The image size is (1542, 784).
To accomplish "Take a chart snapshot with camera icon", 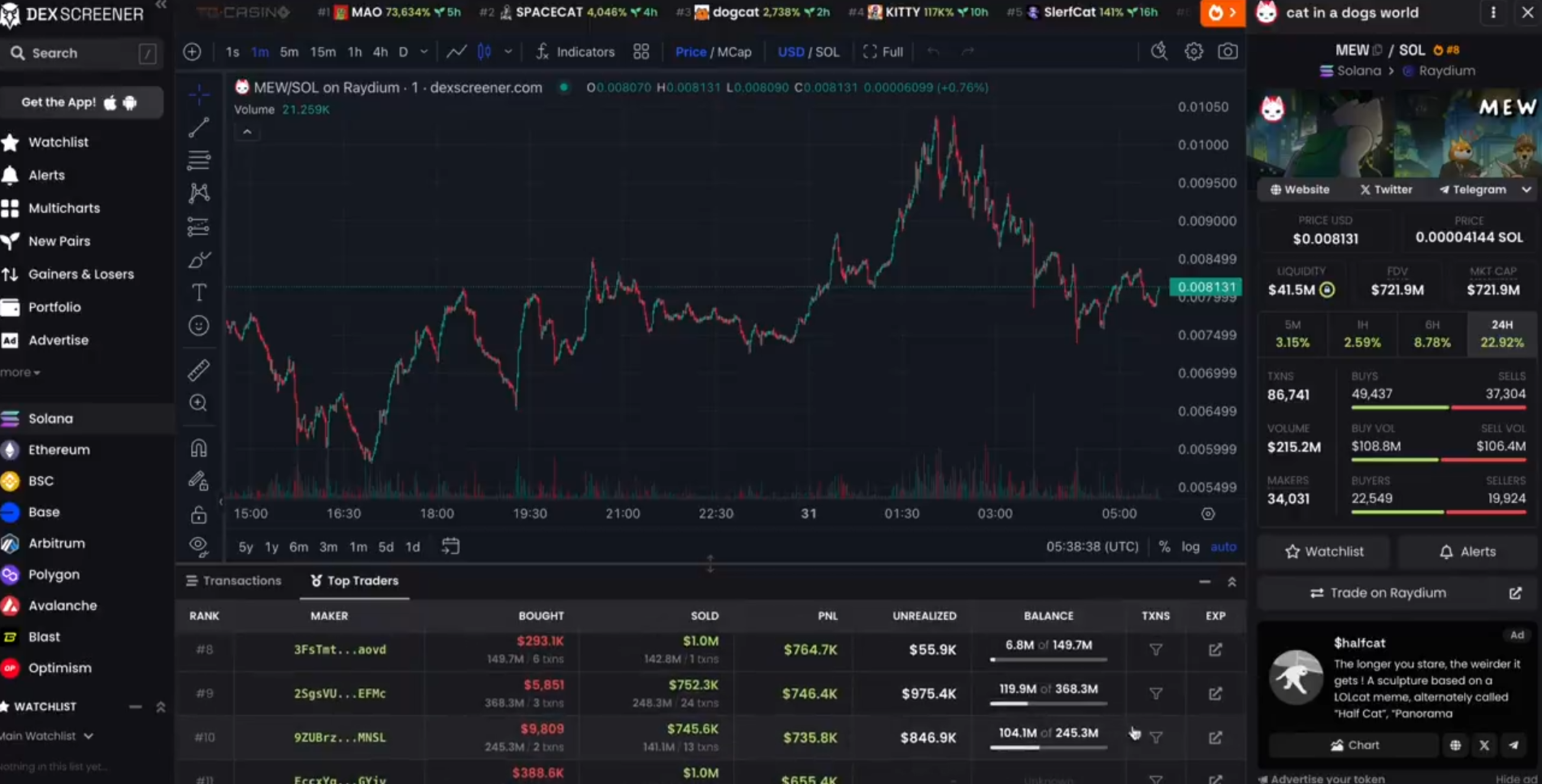I will coord(1227,52).
